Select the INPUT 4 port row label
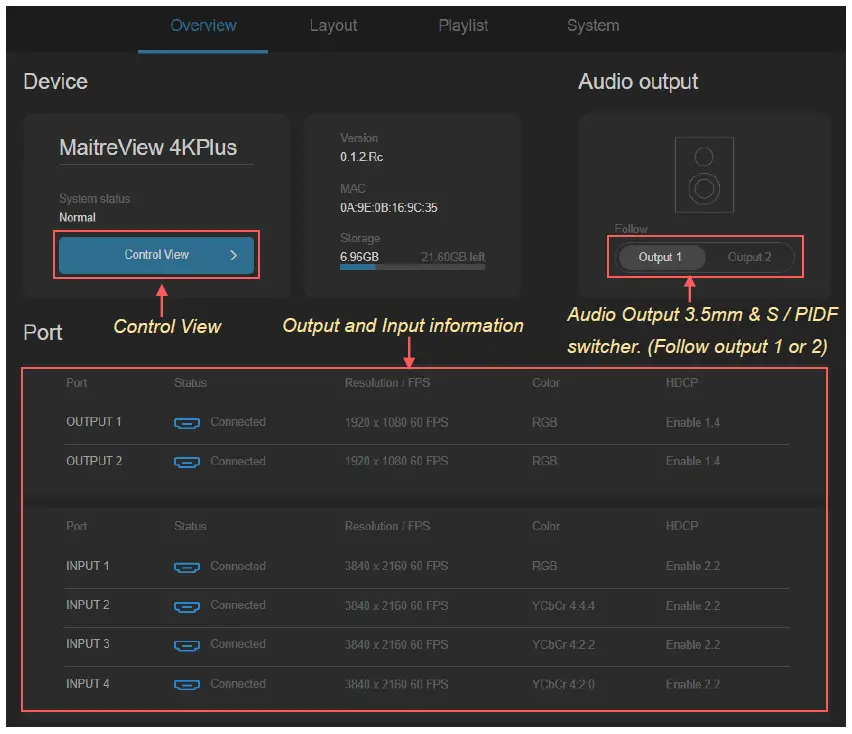Viewport: 852px width, 734px height. (x=88, y=684)
